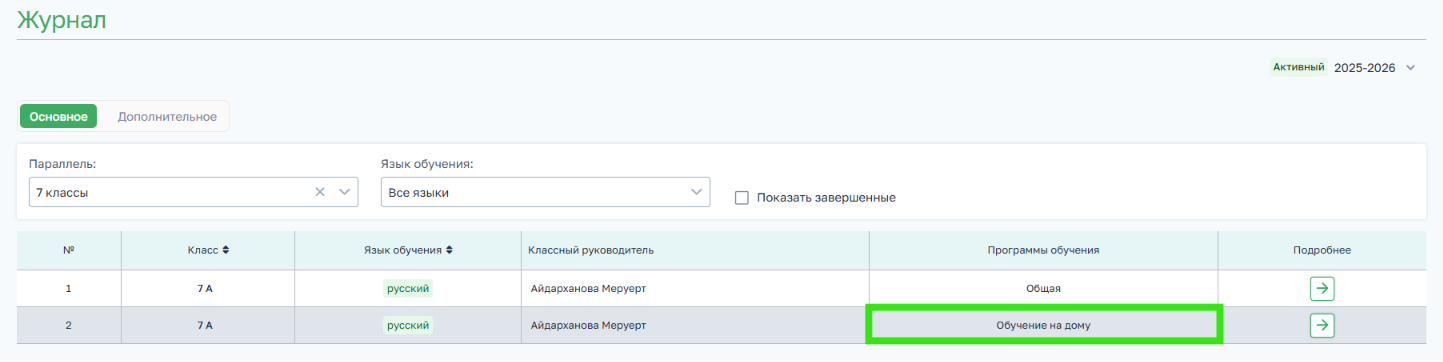Click Обучение на дому program cell

coord(1043,325)
